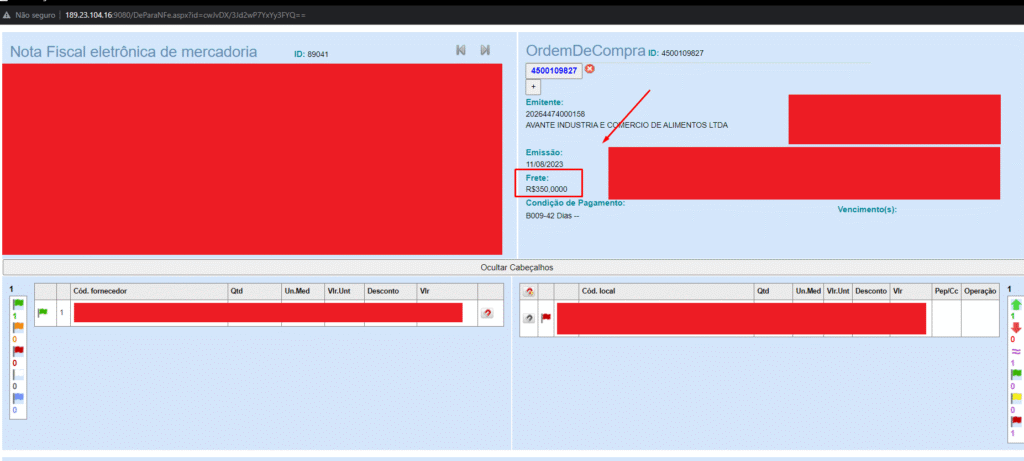Open purchase order tab 4500109827
This screenshot has width=1024, height=461.
(x=554, y=70)
